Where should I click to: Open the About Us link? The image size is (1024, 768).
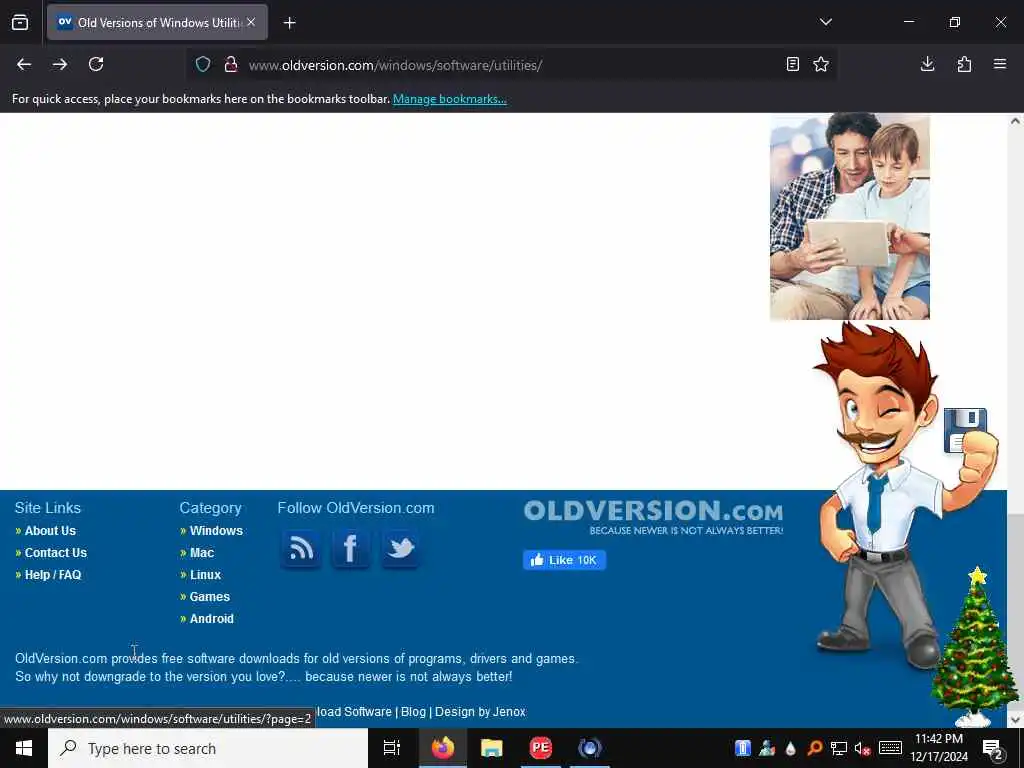coord(50,531)
